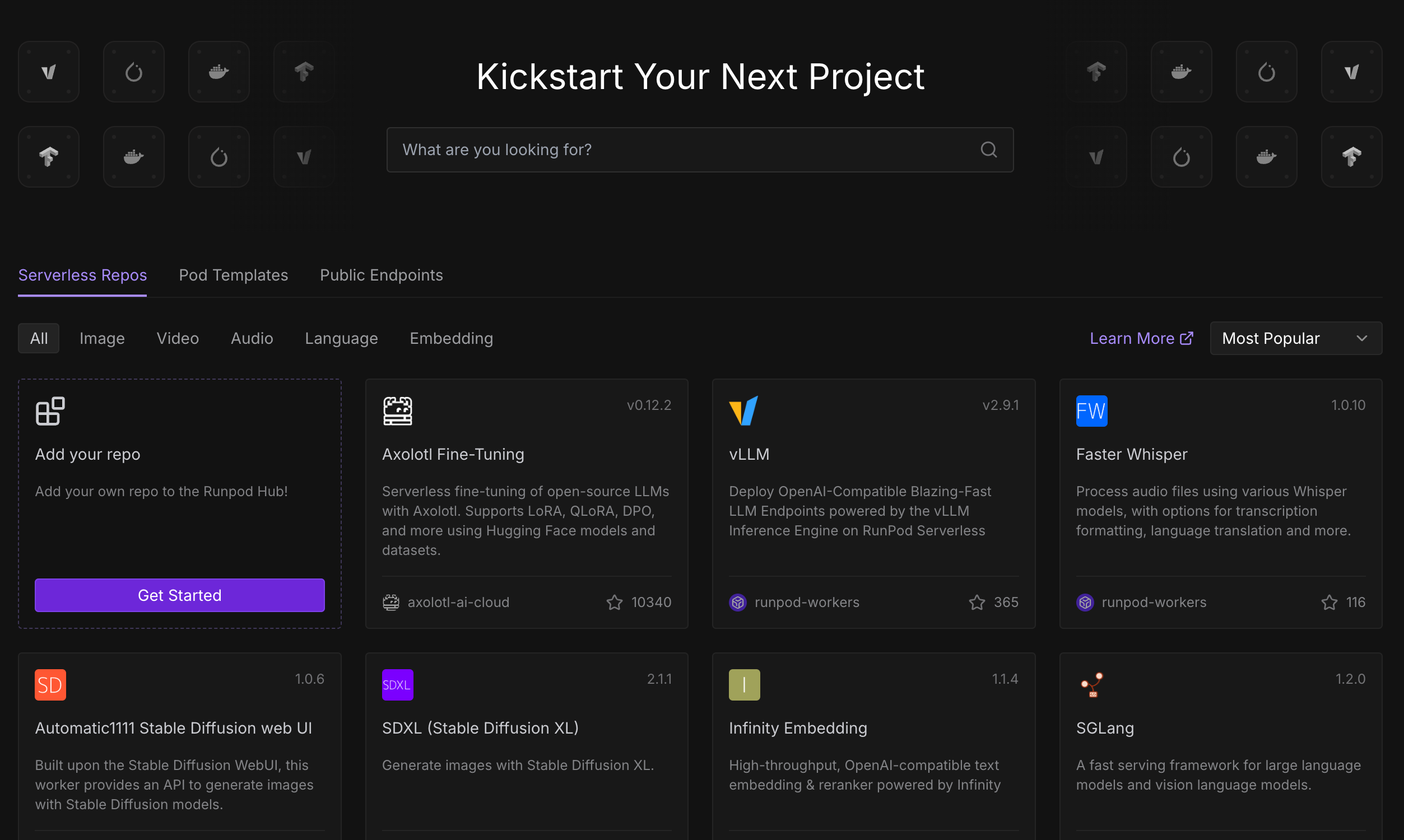Click the 'Kickstart Your Next Project' heading
This screenshot has width=1404, height=840.
(700, 76)
